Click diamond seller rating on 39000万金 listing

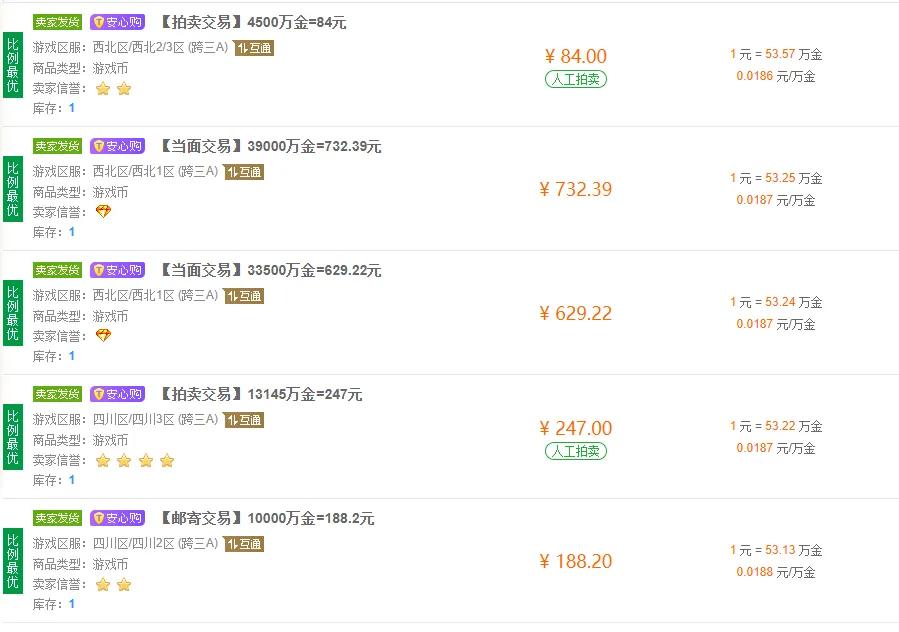(103, 212)
